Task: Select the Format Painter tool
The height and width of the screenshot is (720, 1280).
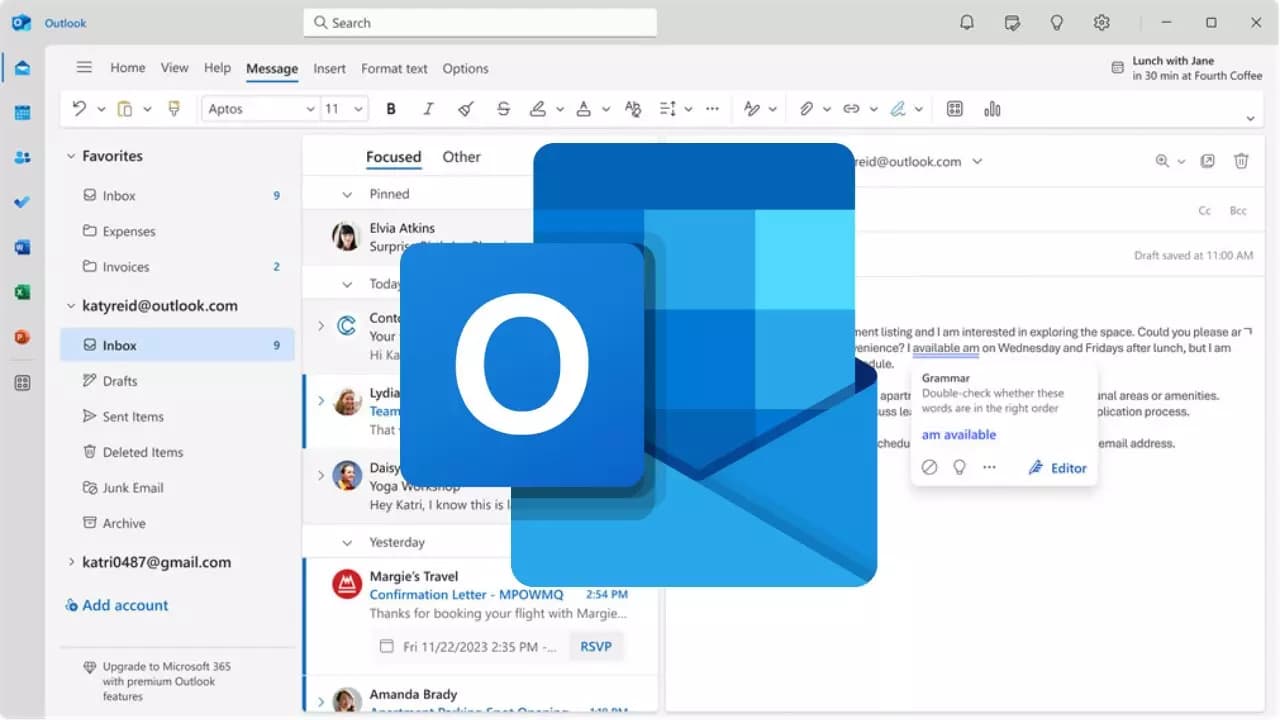Action: 174,109
